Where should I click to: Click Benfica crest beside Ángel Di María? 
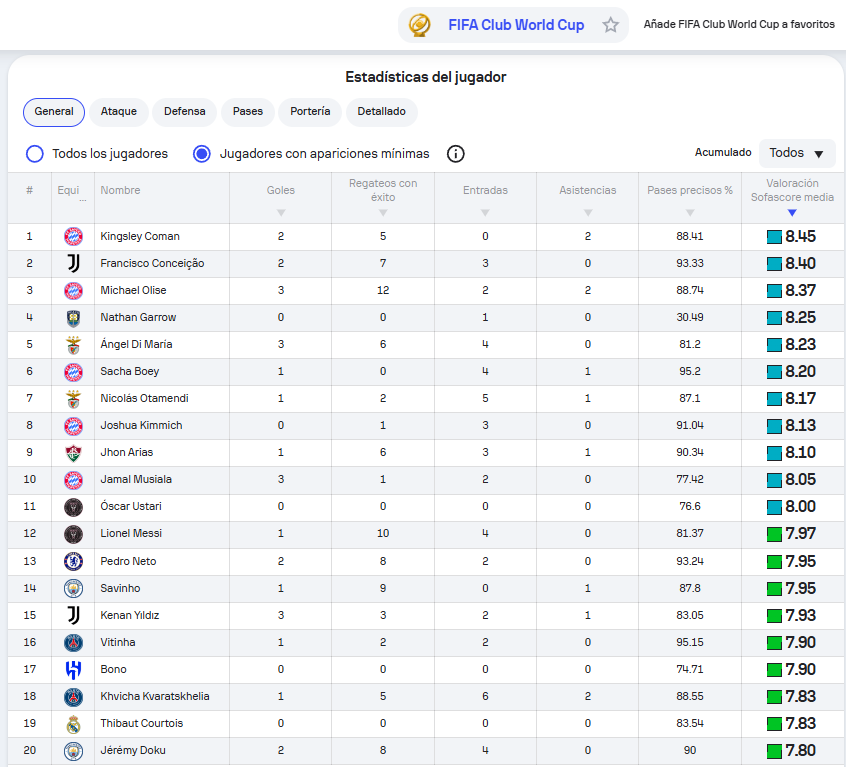pos(73,345)
